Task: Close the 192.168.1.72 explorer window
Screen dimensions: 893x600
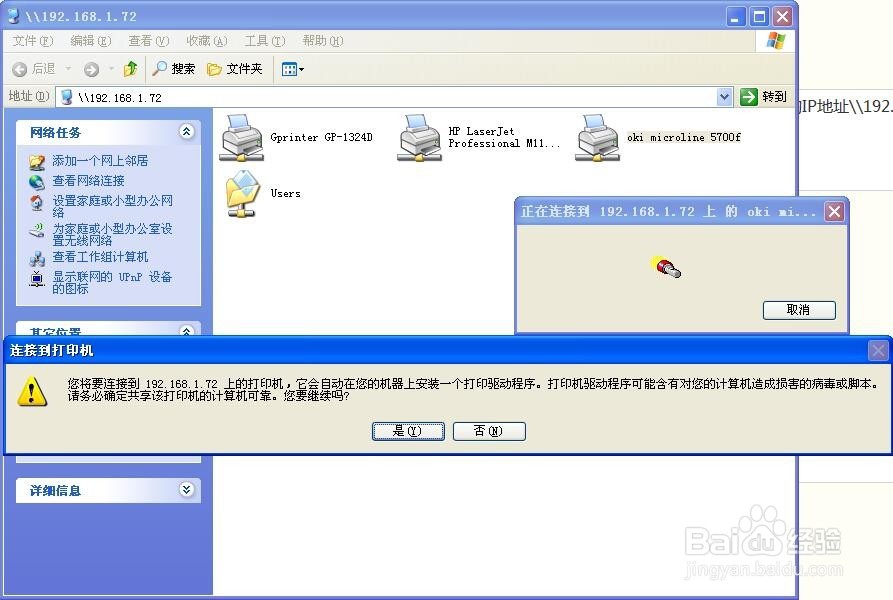Action: (x=783, y=17)
